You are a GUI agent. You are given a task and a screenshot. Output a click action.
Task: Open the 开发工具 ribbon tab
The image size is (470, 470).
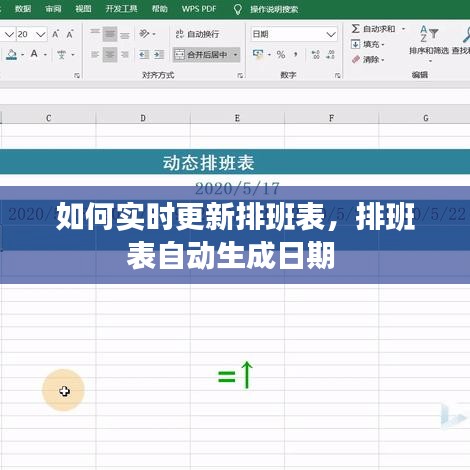point(121,9)
